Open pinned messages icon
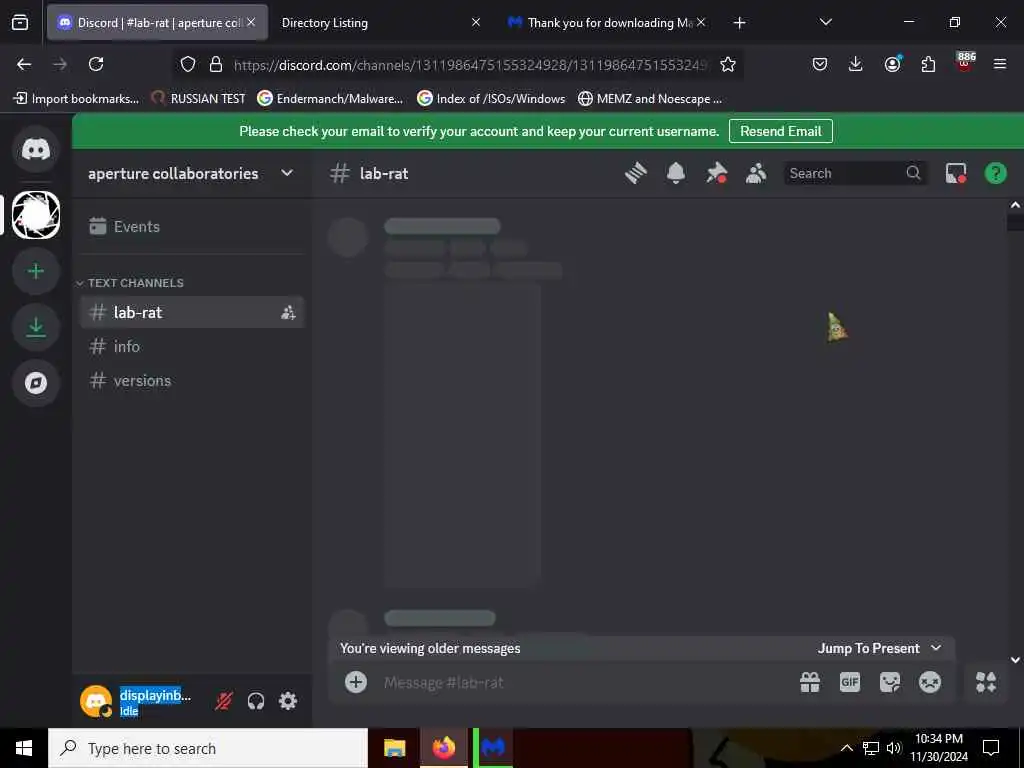 pos(716,173)
